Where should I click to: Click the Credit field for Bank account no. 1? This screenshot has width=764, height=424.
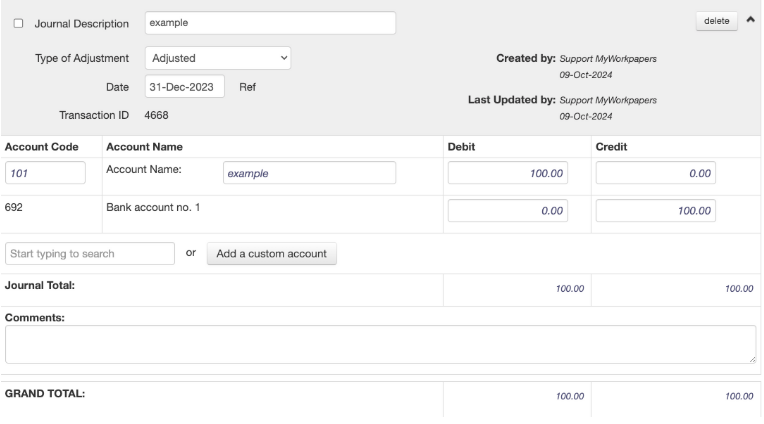(656, 211)
